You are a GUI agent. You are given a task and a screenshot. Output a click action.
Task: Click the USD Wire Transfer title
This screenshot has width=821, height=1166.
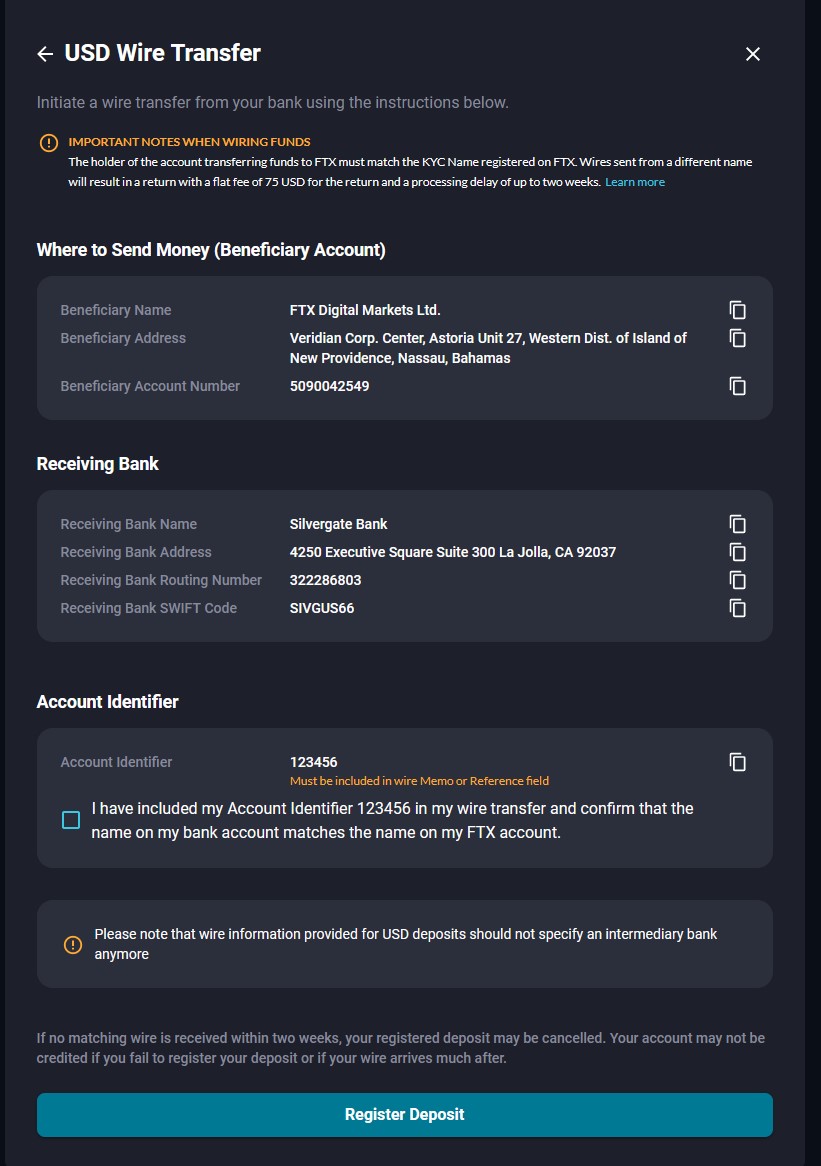pyautogui.click(x=163, y=53)
